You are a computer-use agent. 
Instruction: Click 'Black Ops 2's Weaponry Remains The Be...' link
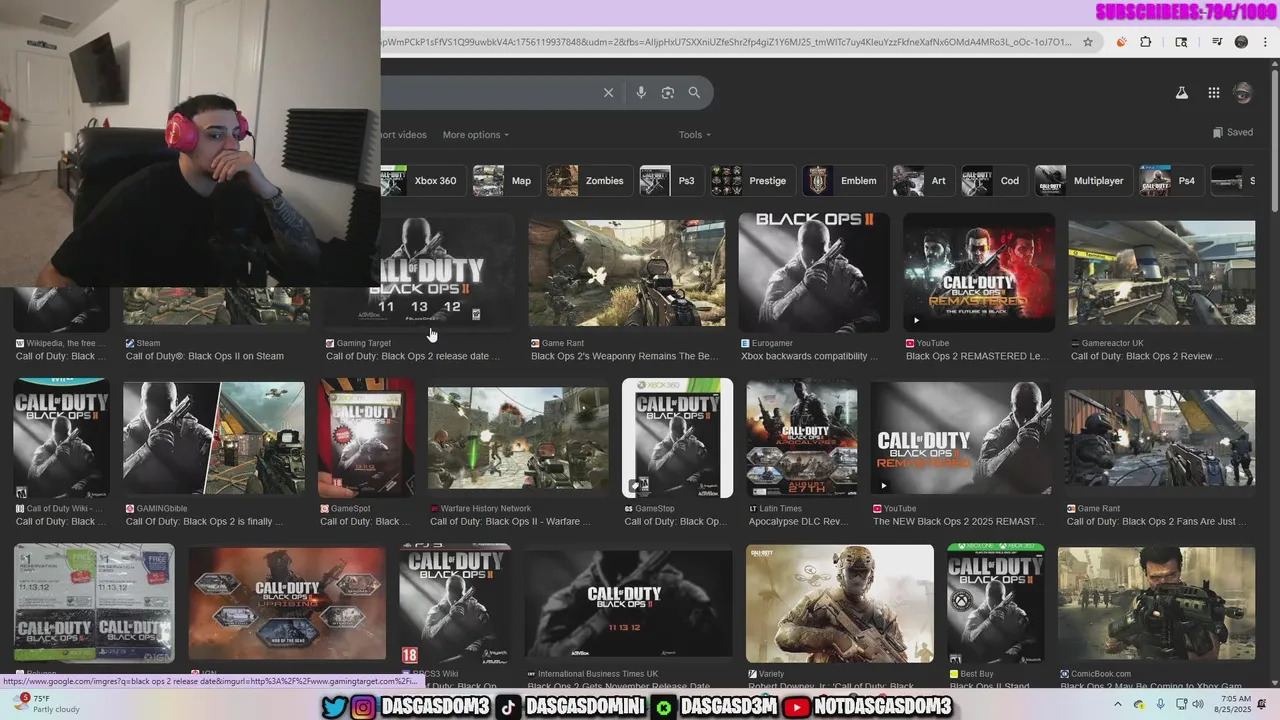[624, 356]
